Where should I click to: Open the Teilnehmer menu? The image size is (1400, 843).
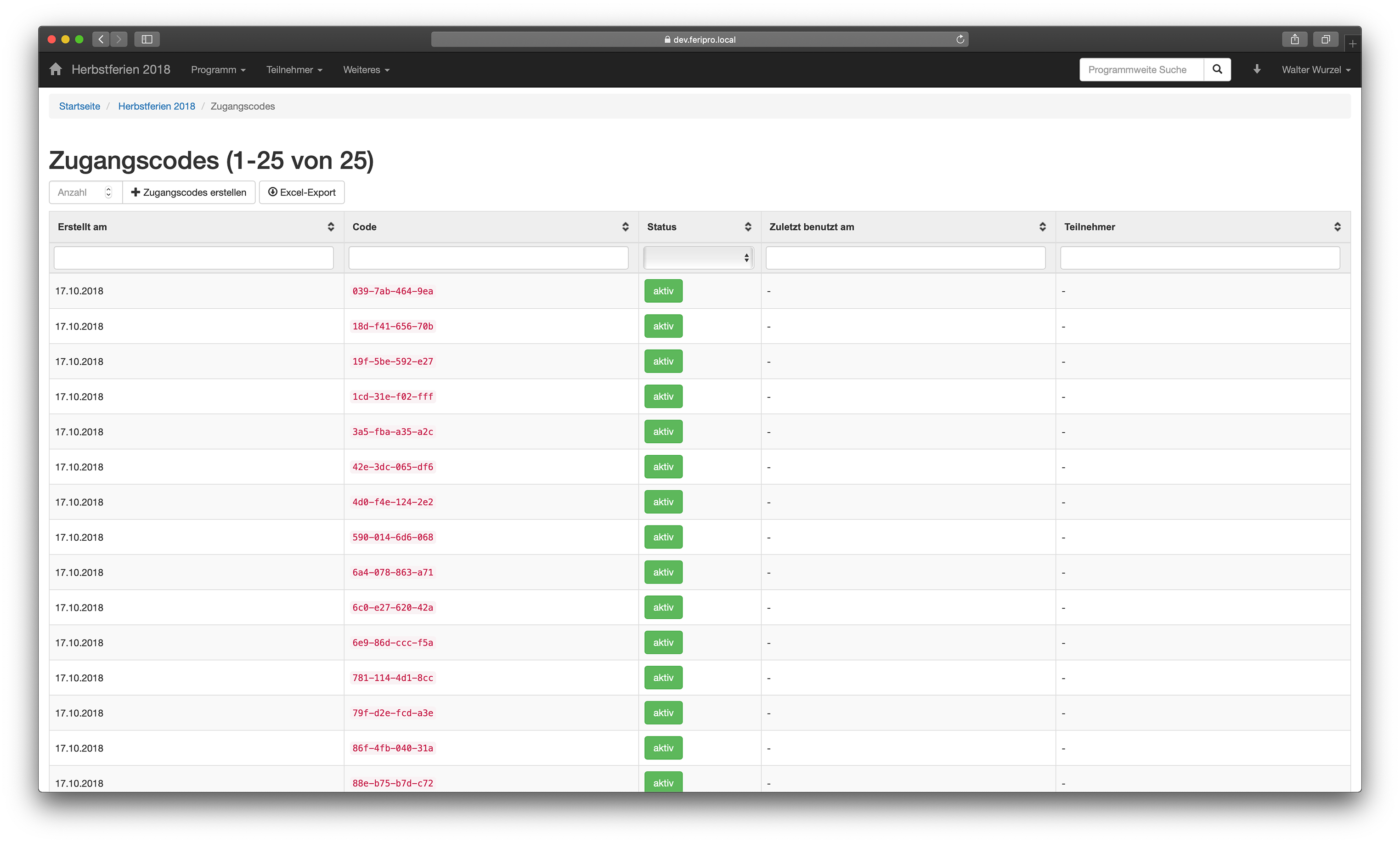tap(294, 69)
